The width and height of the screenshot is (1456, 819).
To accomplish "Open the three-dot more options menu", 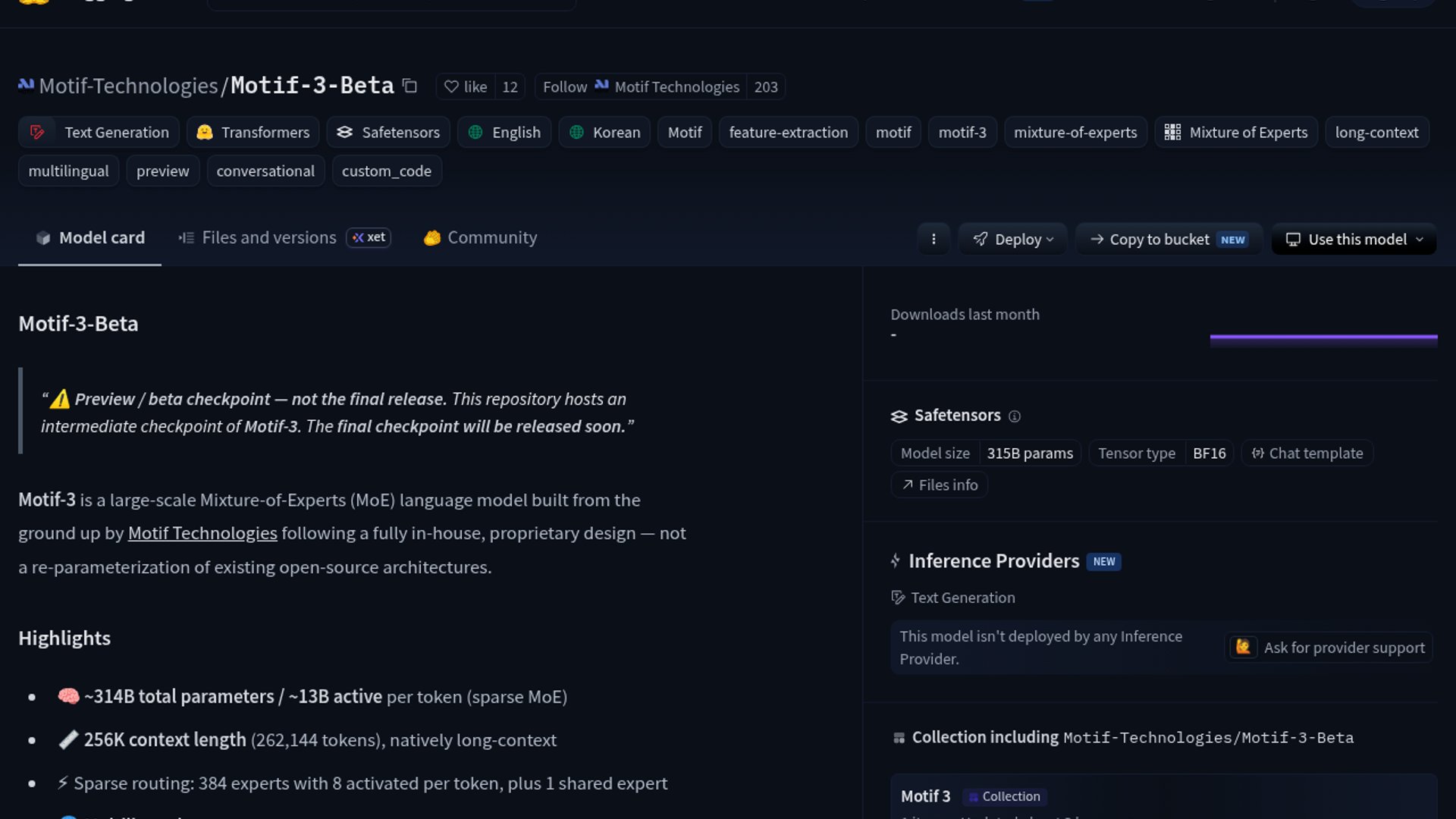I will point(934,239).
